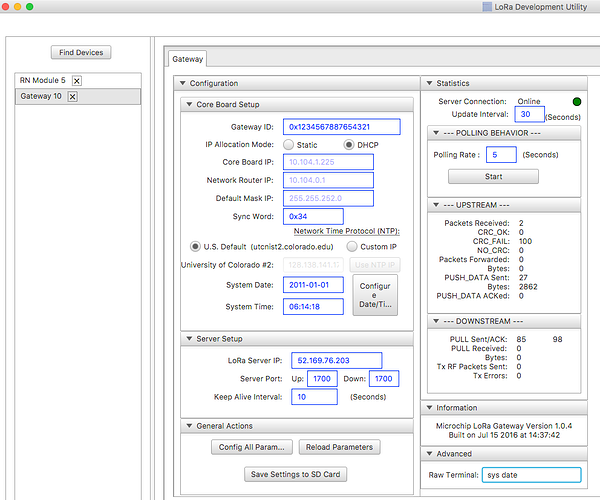The width and height of the screenshot is (600, 500).
Task: Click the Configure Date/Time button
Action: [x=375, y=295]
